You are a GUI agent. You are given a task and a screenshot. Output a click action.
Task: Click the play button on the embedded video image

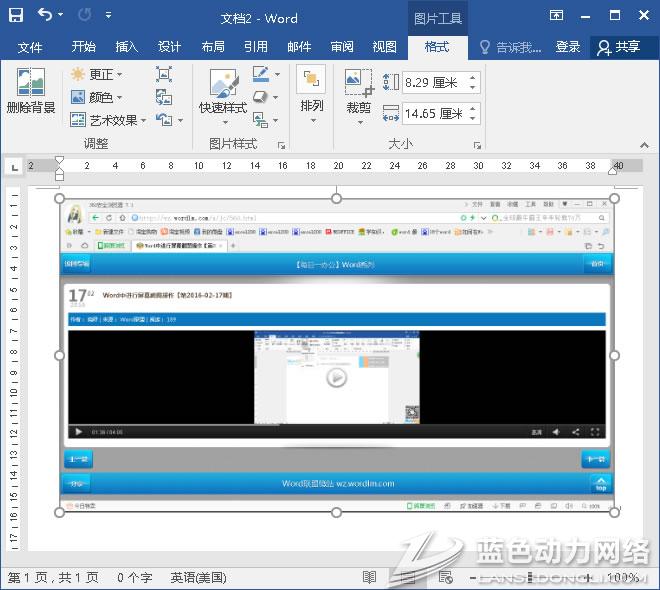click(x=336, y=378)
